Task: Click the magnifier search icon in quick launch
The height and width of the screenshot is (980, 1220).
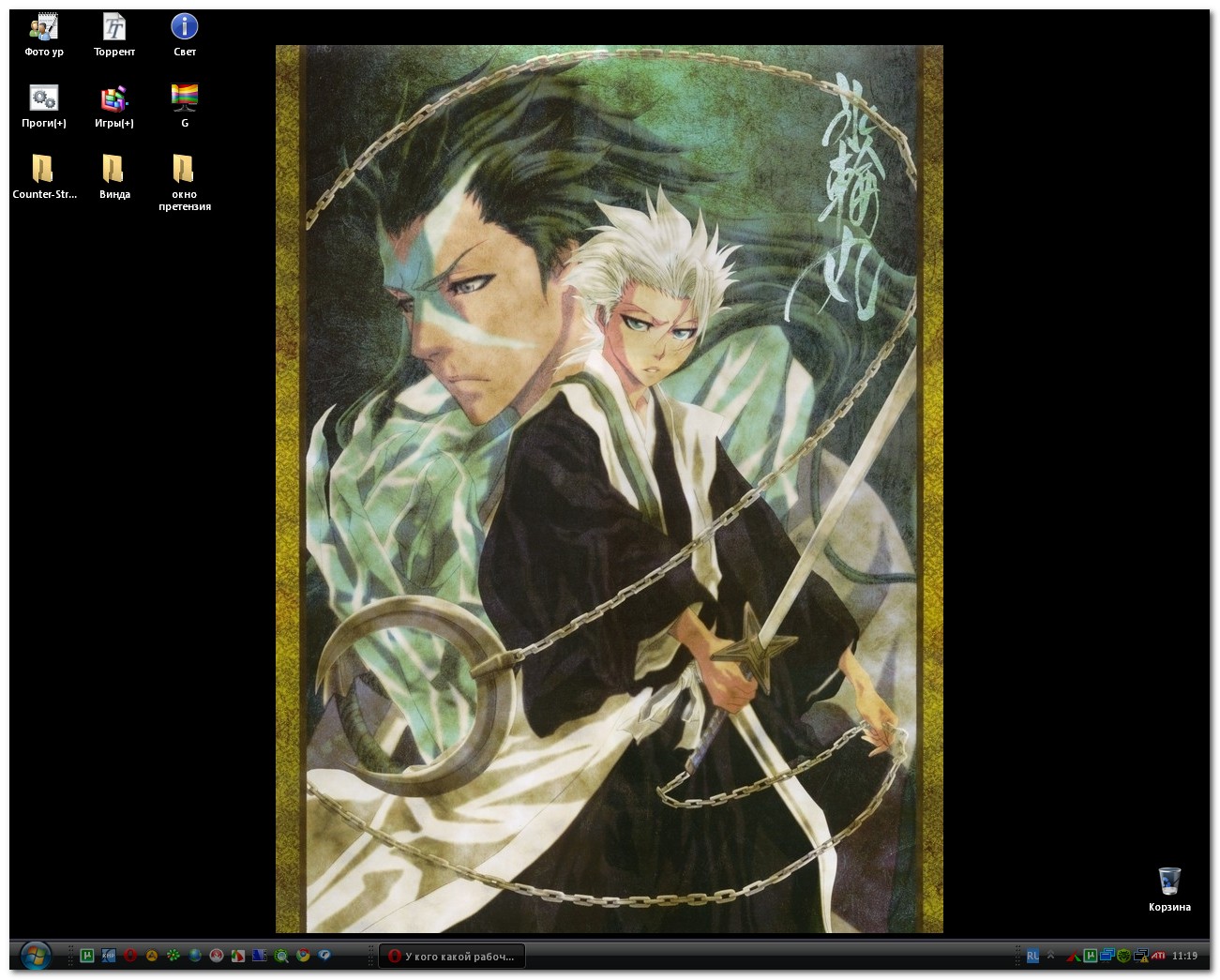Action: tap(281, 956)
